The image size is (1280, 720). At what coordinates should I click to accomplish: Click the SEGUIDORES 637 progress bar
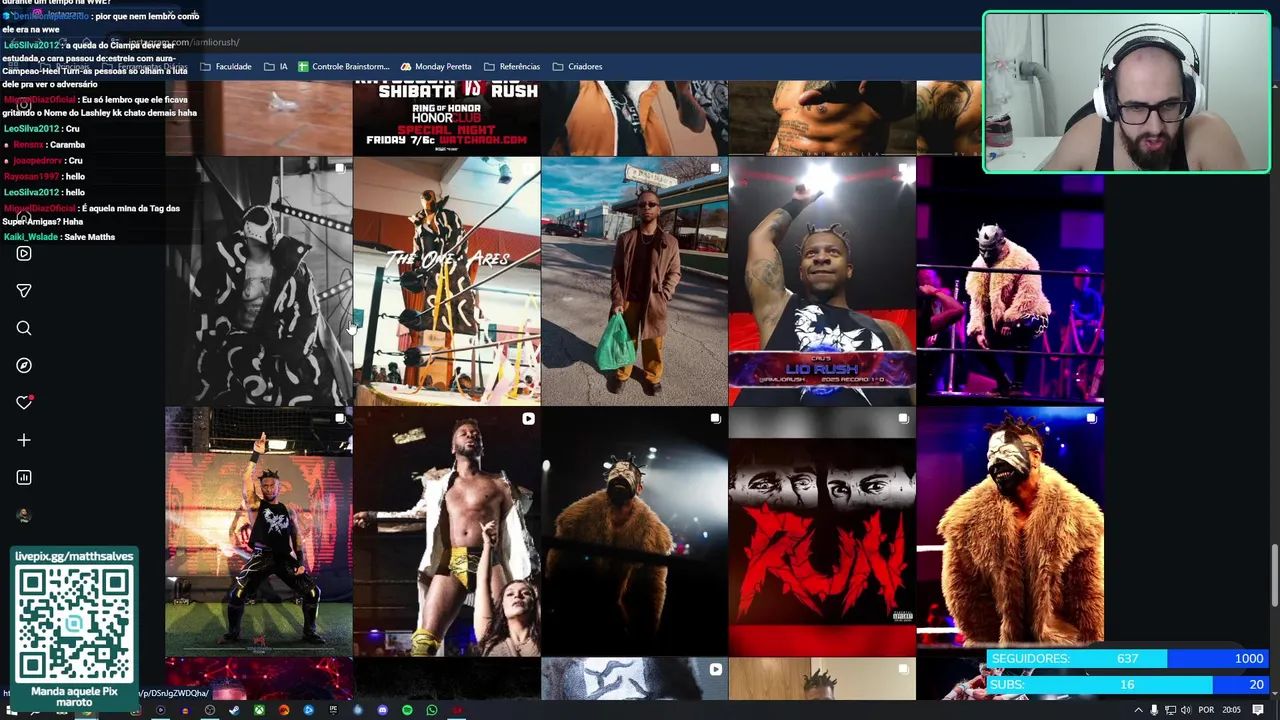coord(1127,658)
